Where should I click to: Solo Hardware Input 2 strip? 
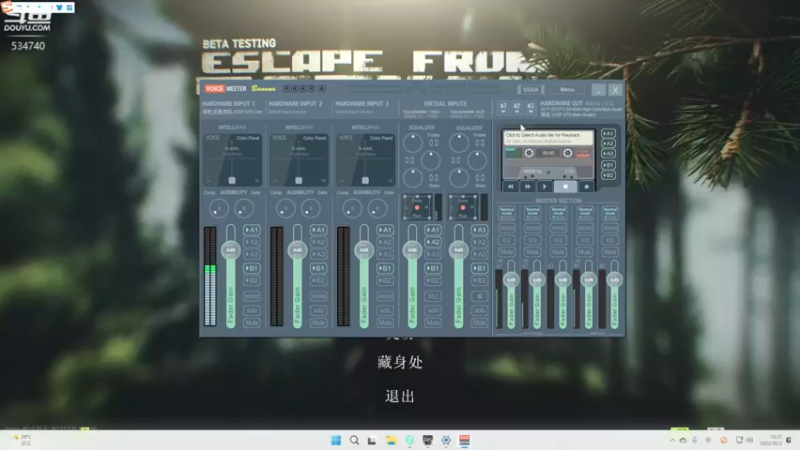pos(318,311)
